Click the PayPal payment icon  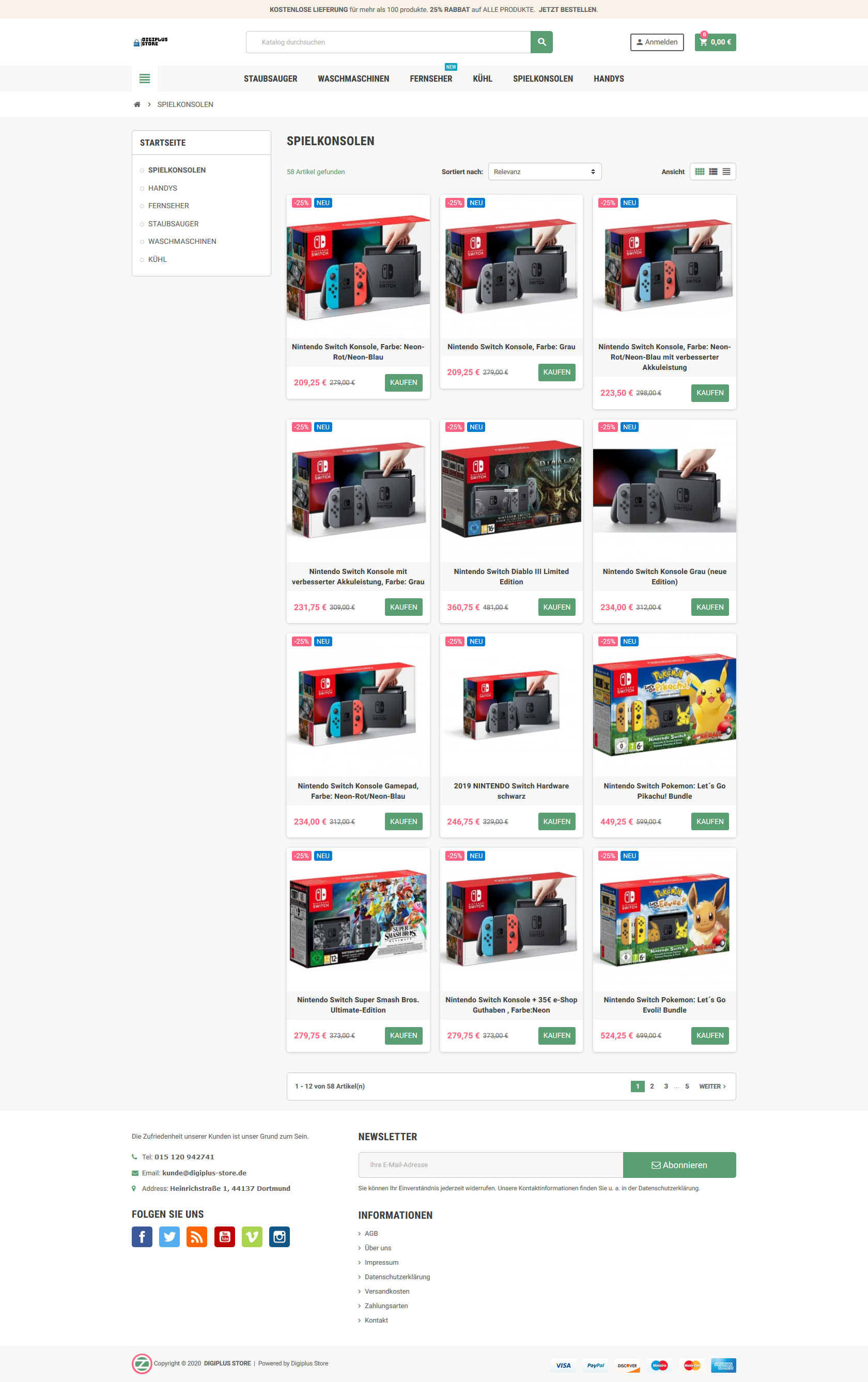pyautogui.click(x=595, y=1365)
